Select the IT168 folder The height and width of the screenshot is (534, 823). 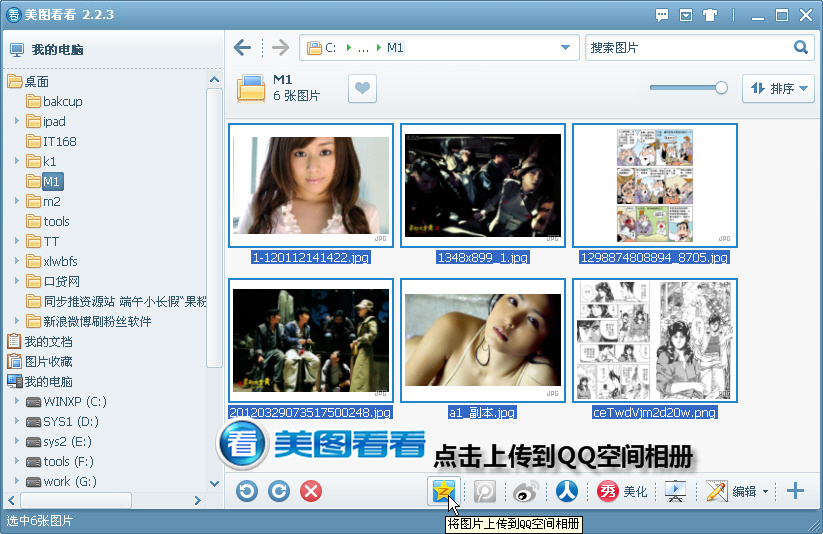coord(51,141)
